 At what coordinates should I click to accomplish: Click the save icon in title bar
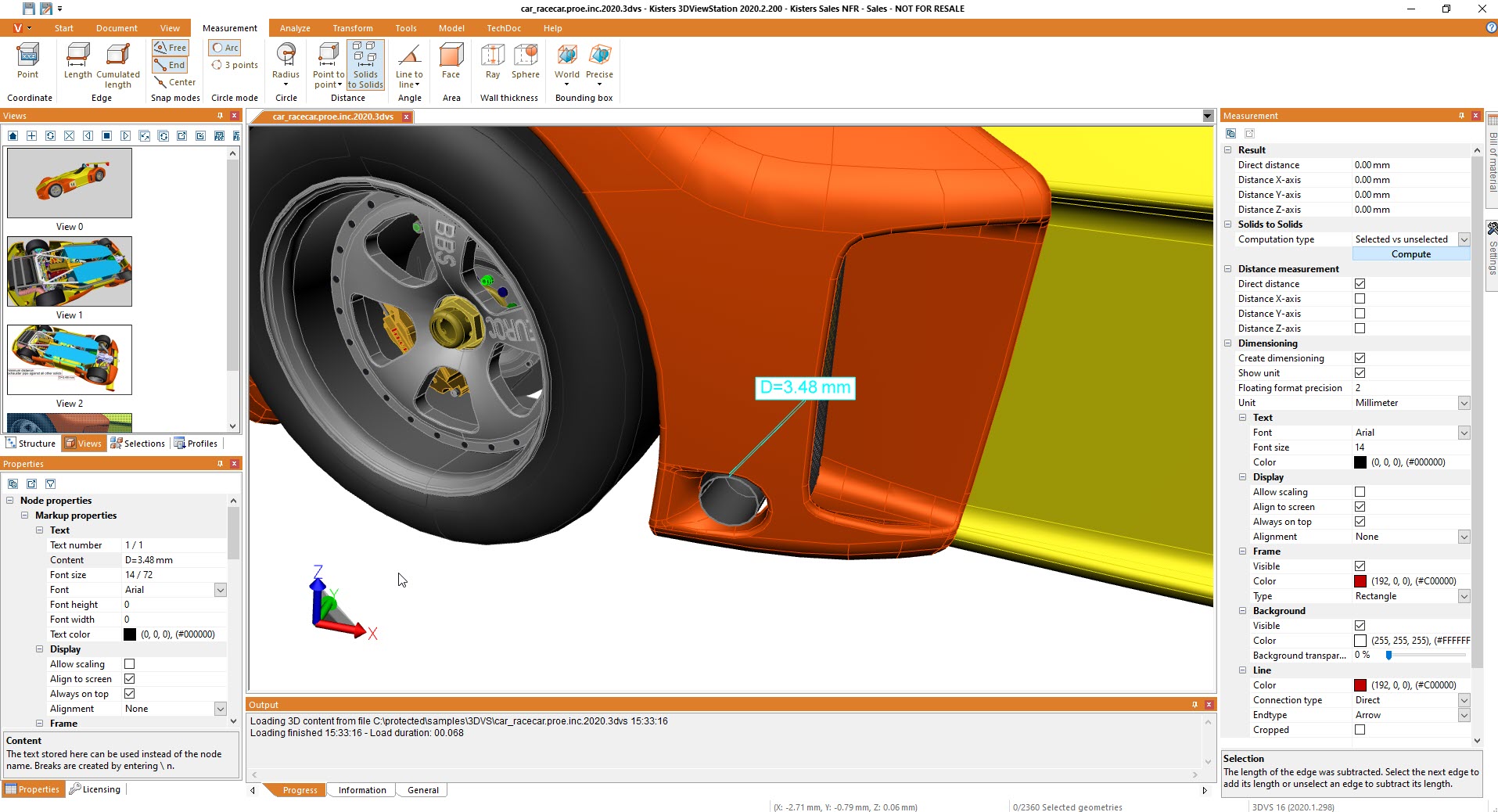tap(29, 9)
